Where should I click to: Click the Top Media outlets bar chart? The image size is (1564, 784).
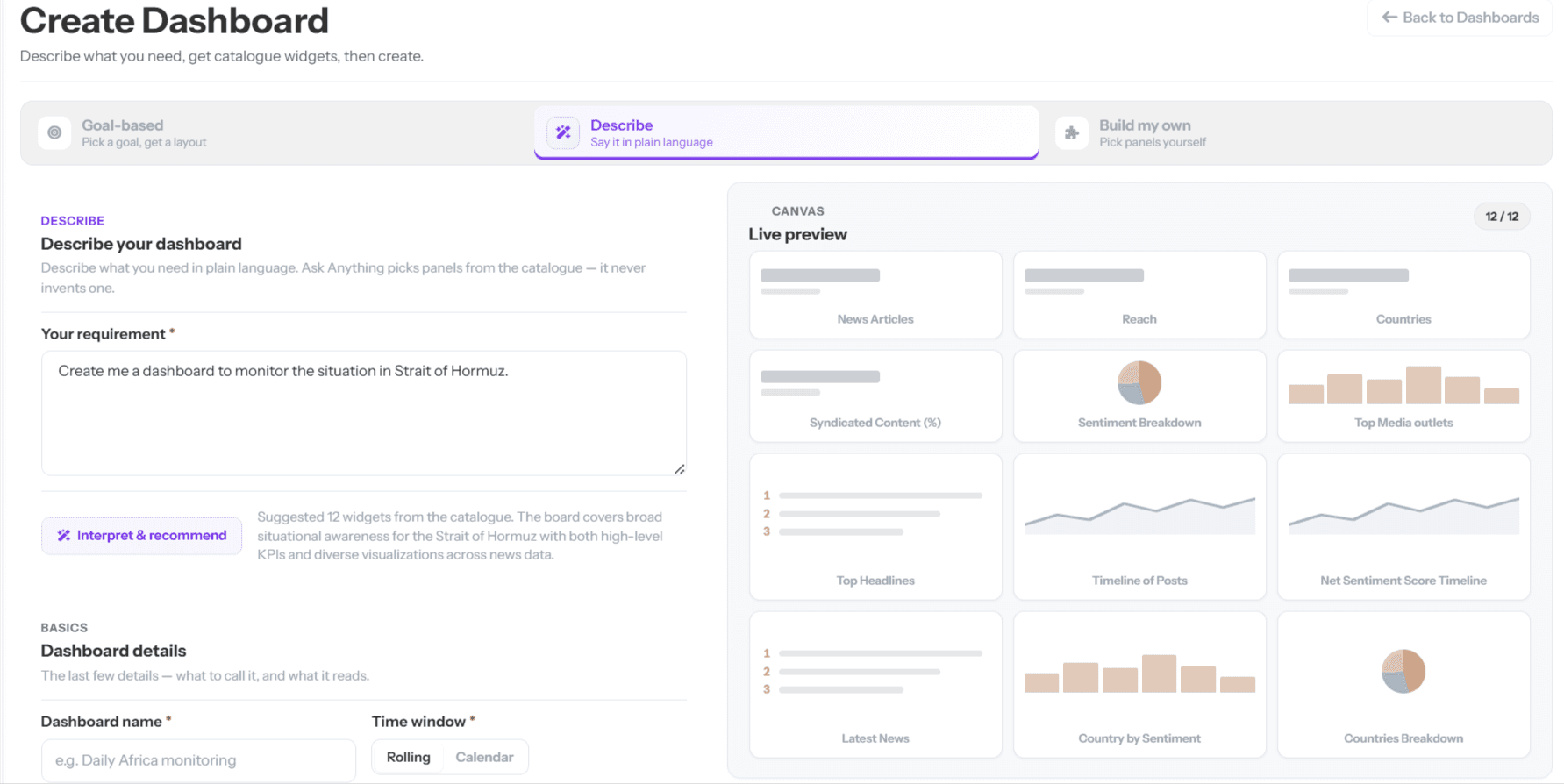pyautogui.click(x=1403, y=385)
